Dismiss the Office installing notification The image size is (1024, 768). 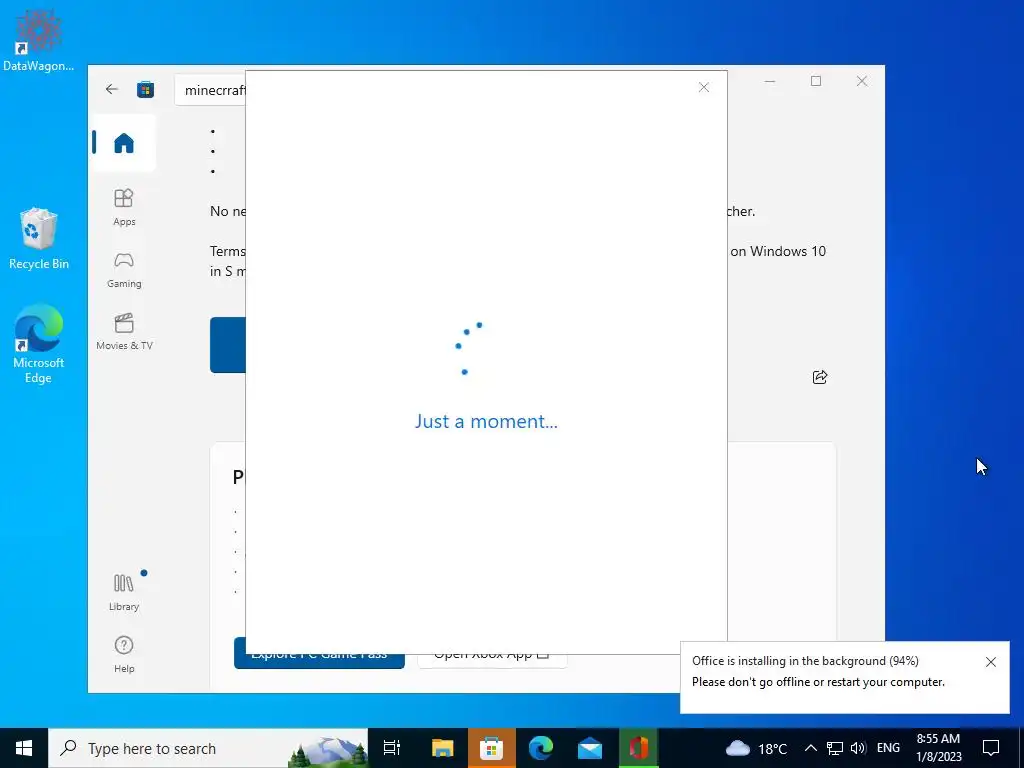pyautogui.click(x=991, y=662)
